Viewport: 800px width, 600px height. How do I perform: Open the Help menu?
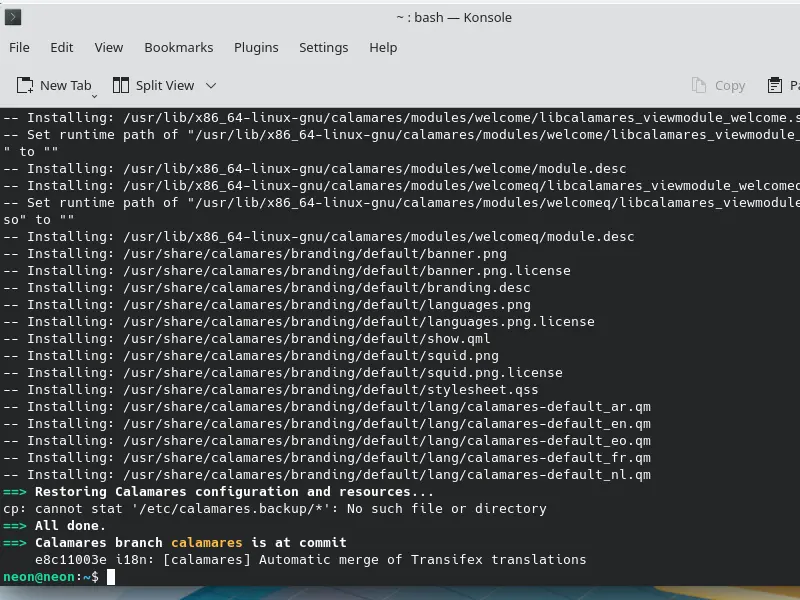pyautogui.click(x=383, y=47)
